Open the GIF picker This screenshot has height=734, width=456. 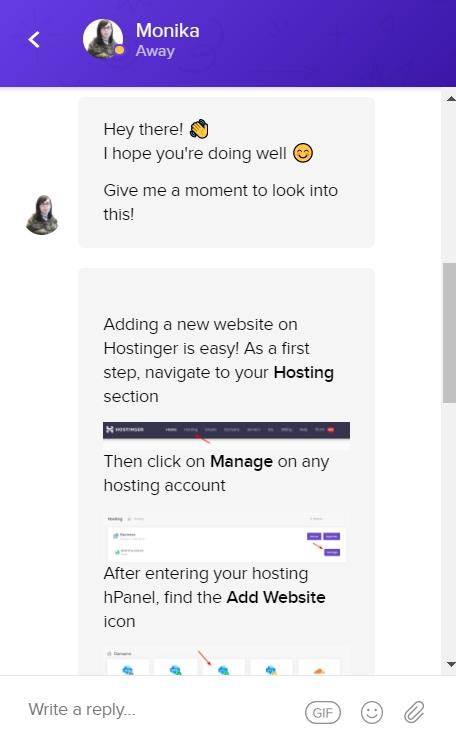click(323, 712)
